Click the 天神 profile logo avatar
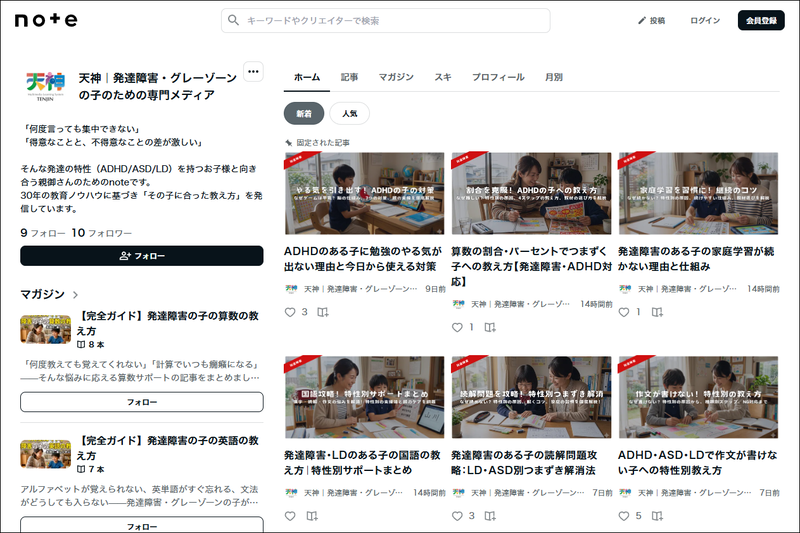The image size is (800, 533). coord(45,87)
